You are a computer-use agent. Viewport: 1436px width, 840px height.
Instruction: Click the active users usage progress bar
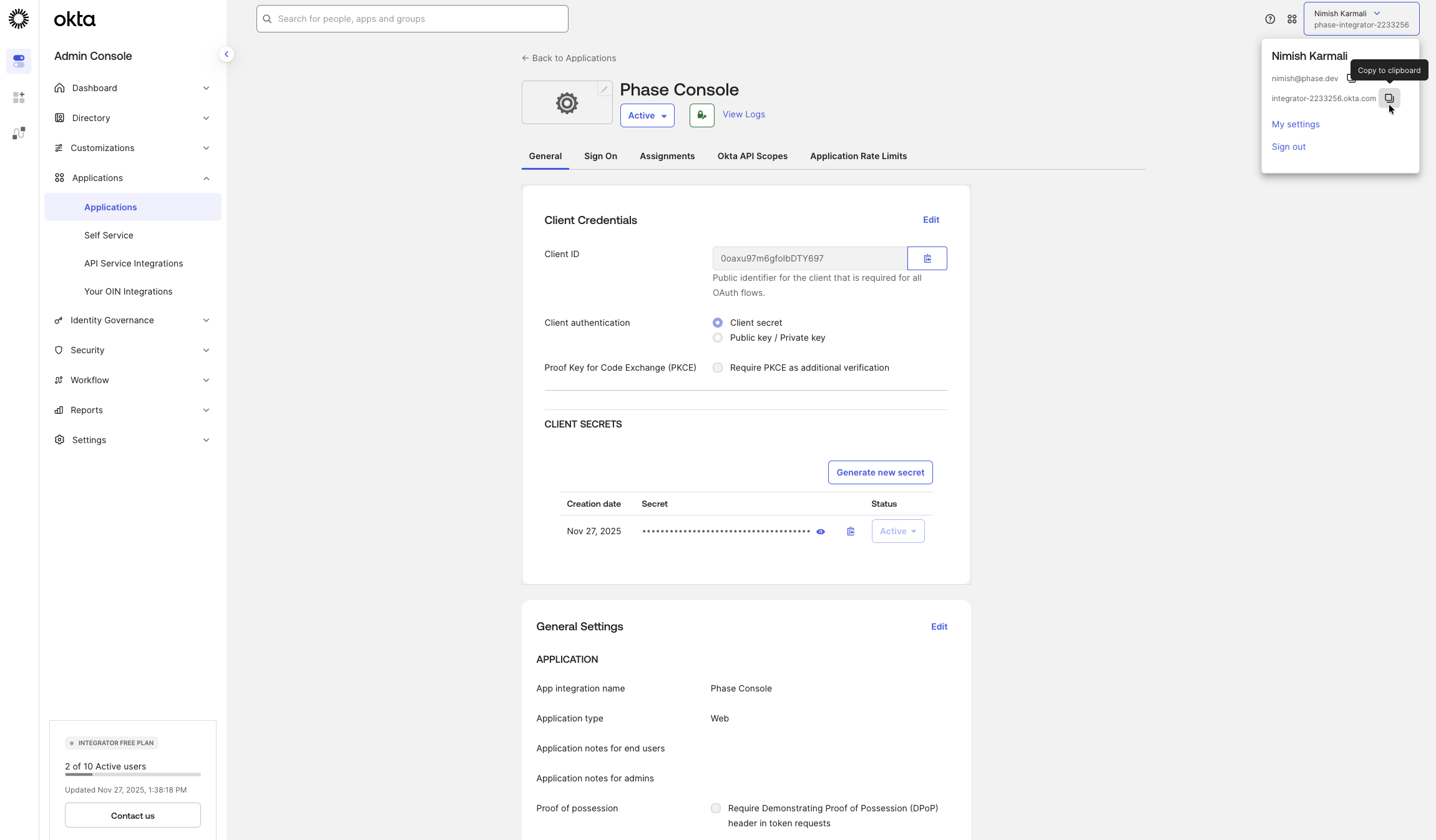pos(133,774)
